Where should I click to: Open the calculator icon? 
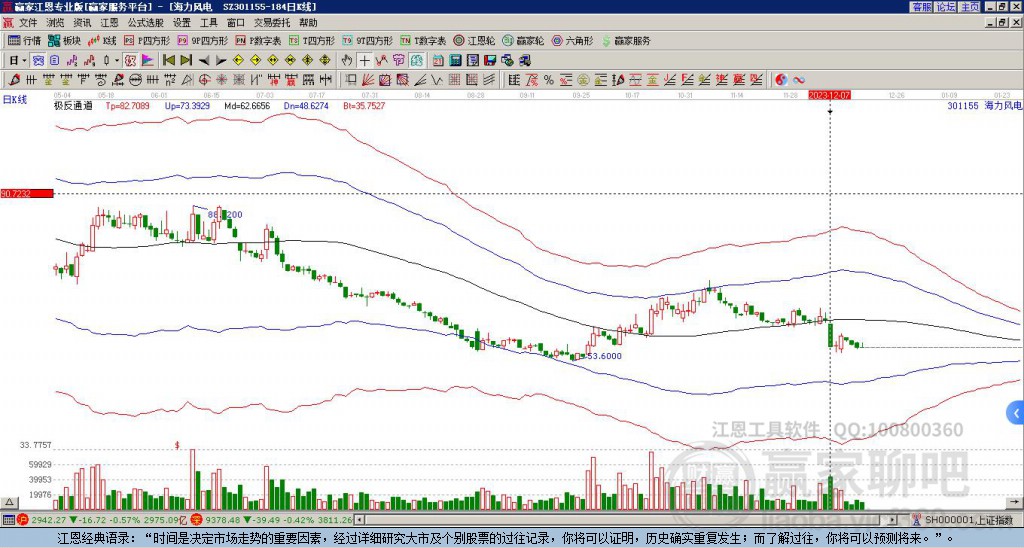[x=455, y=61]
